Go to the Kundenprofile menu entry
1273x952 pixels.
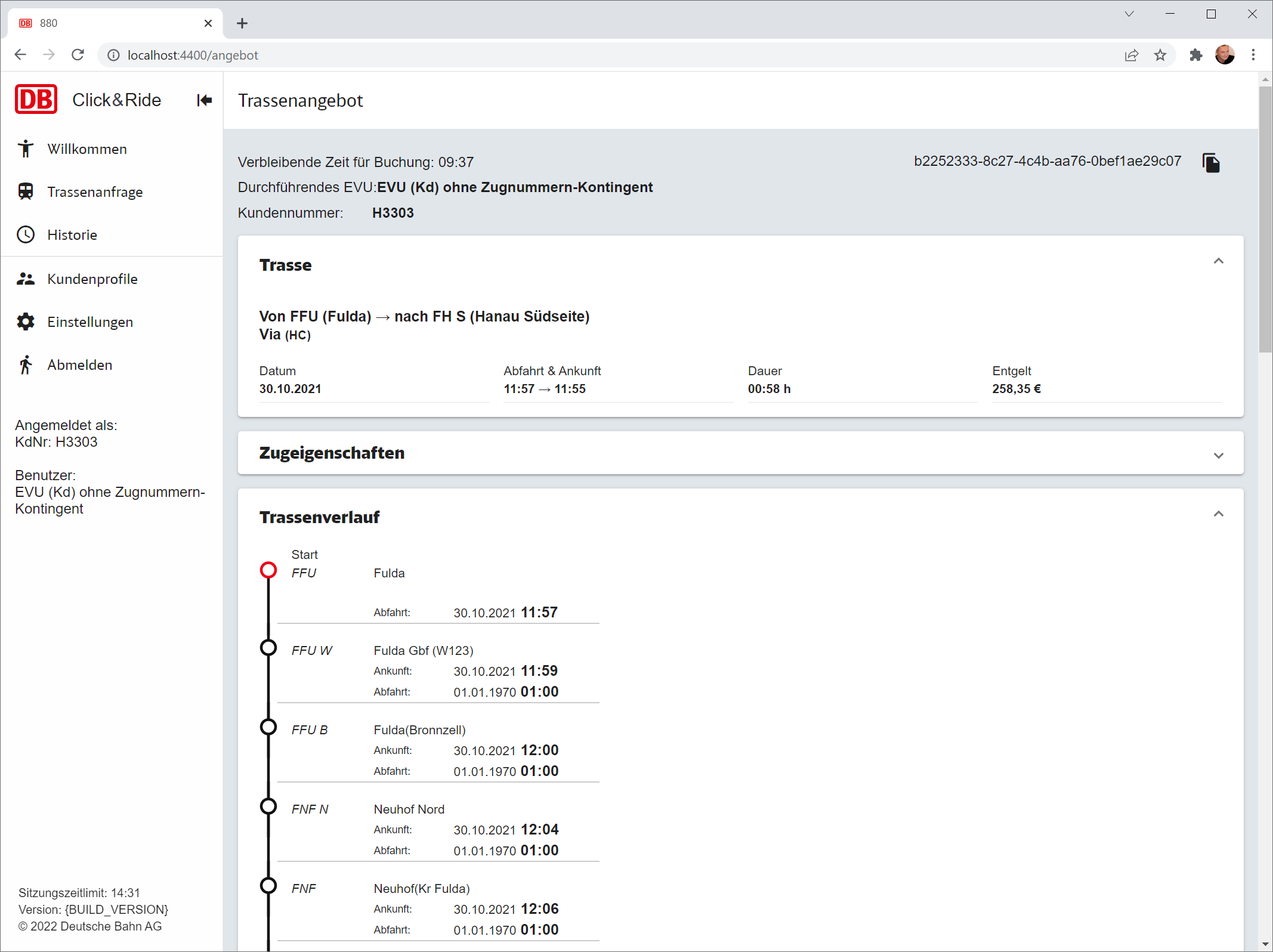(92, 279)
